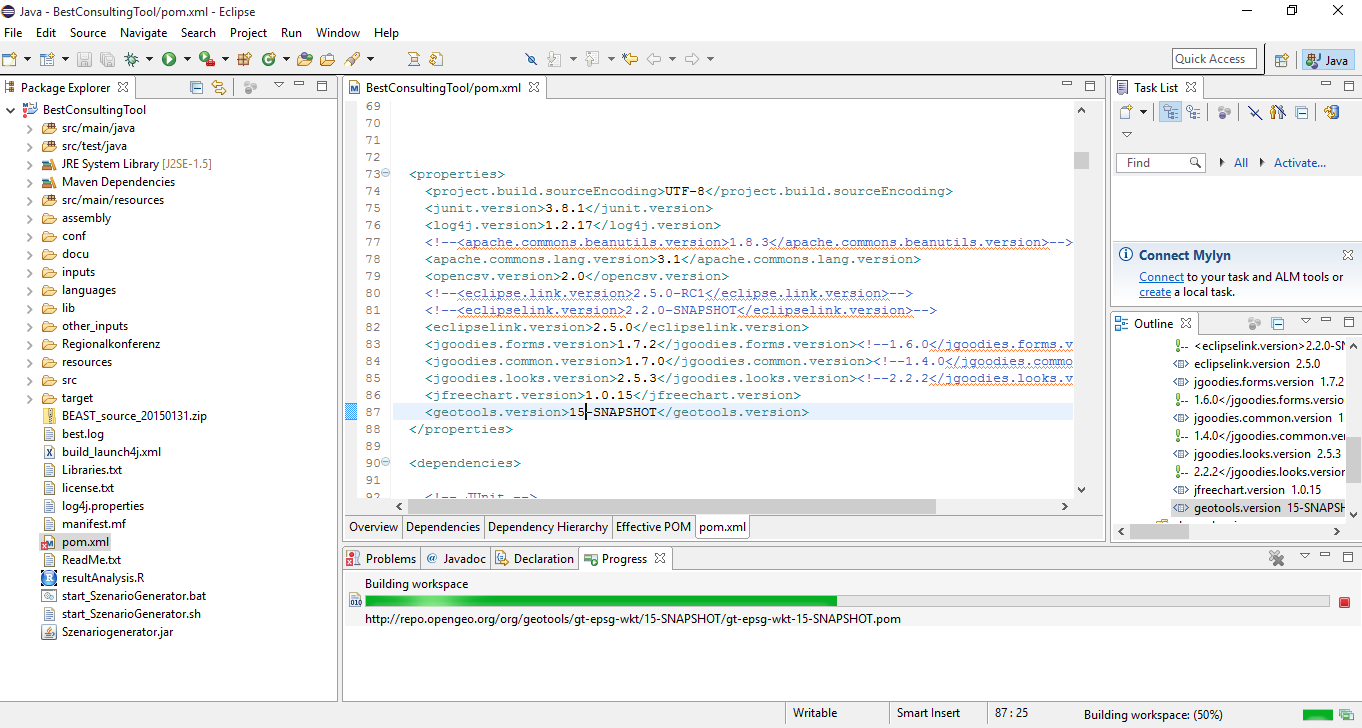Click the Connect link in Mylyn panel

pyautogui.click(x=1161, y=277)
